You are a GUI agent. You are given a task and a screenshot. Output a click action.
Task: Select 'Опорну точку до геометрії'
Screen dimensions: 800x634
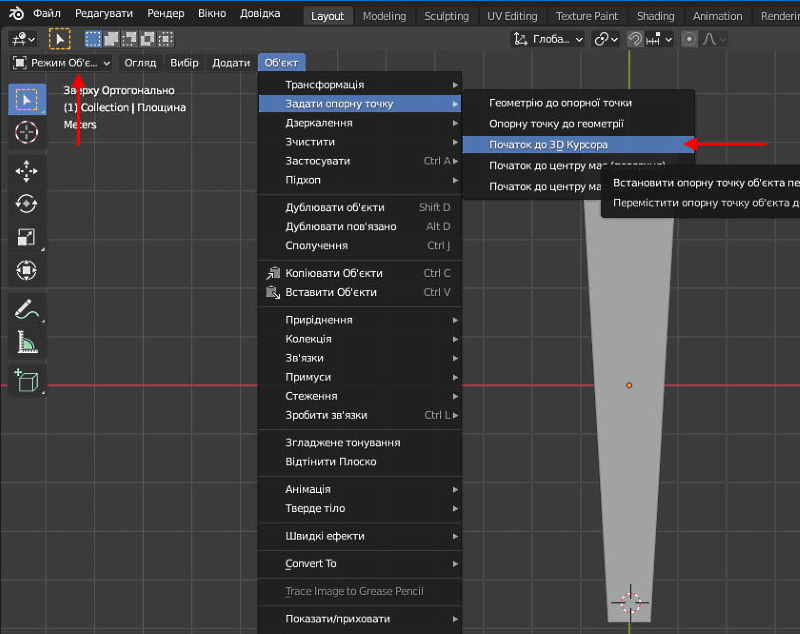coord(578,124)
